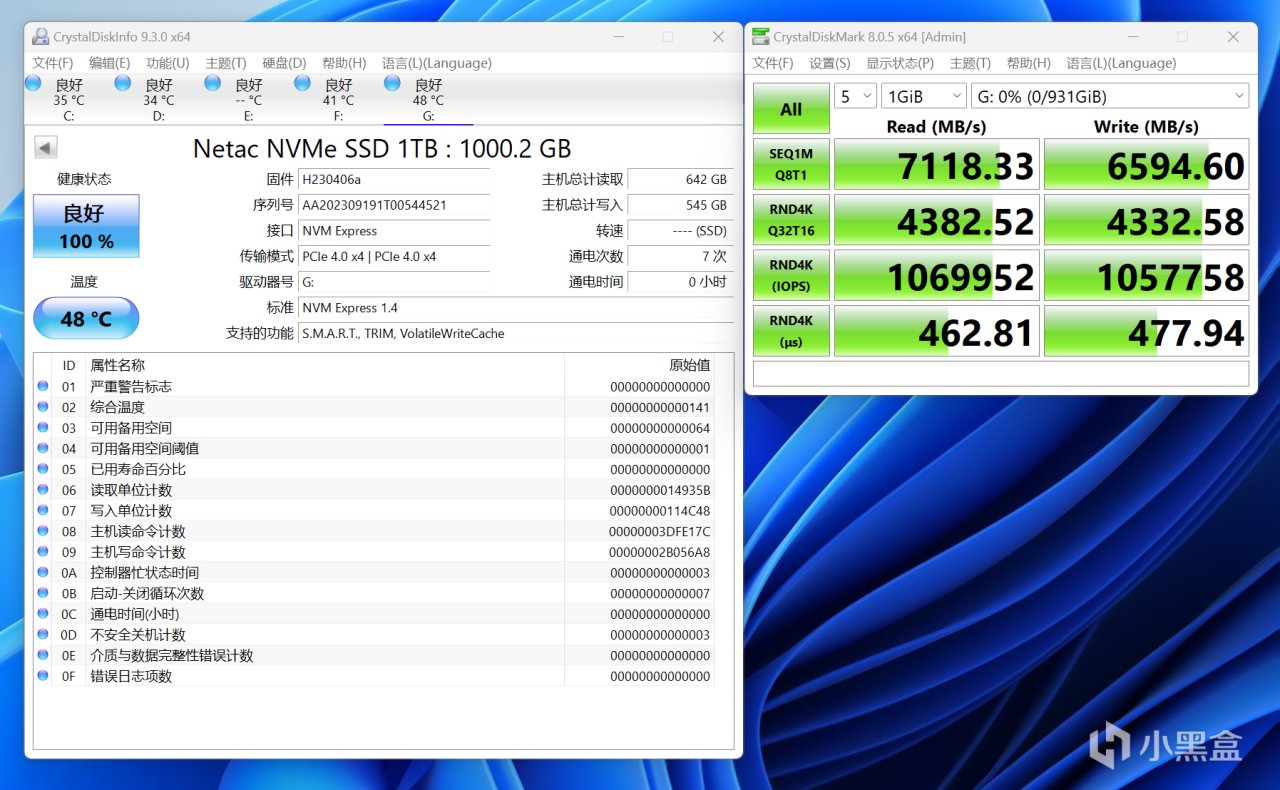Select drive F: status orb
Image resolution: width=1280 pixels, height=790 pixels.
tap(303, 83)
